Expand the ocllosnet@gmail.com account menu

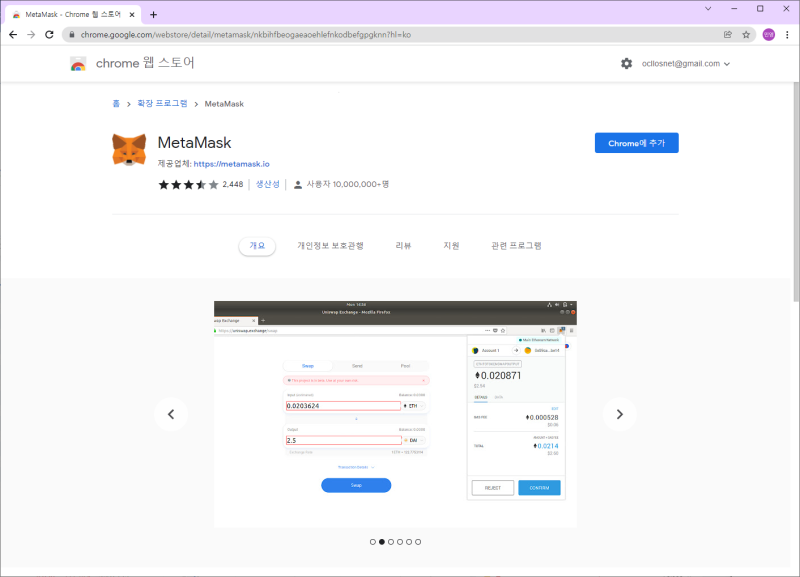686,64
